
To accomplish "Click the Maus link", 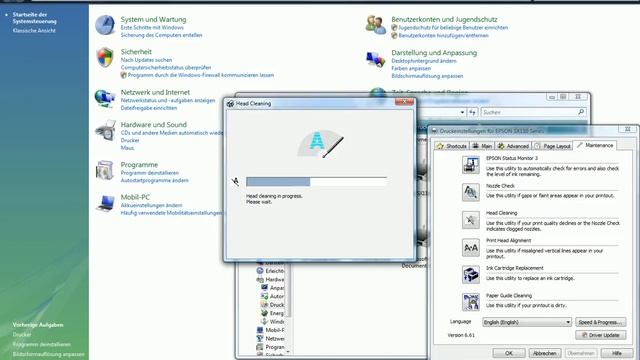I will click(x=127, y=148).
